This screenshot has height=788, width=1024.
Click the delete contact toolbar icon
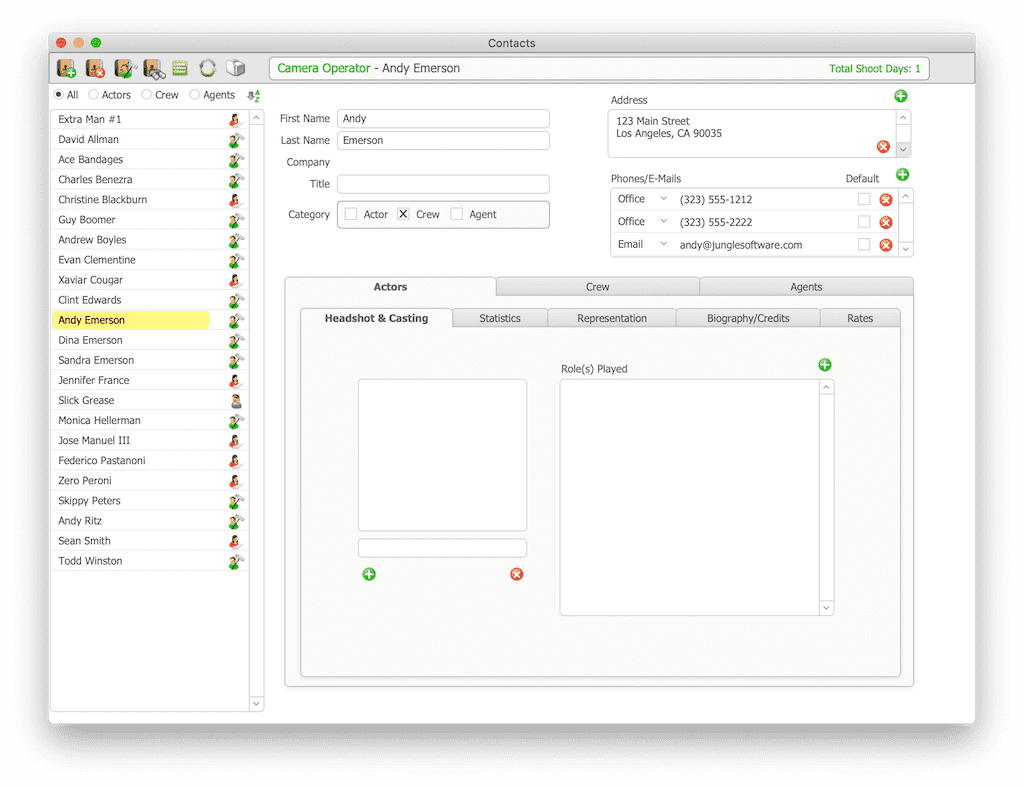pos(96,69)
